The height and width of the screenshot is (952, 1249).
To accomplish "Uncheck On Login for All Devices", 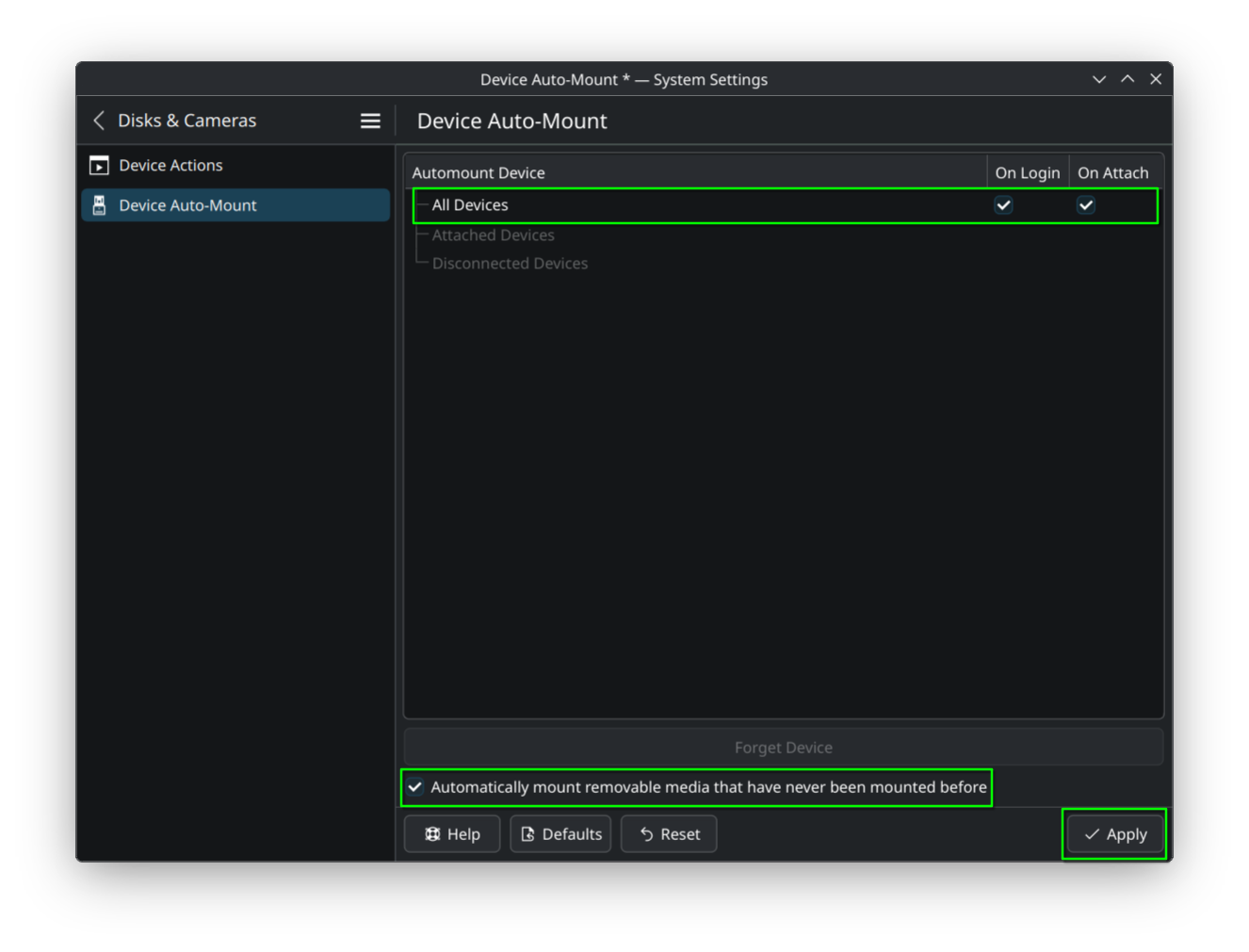I will [1003, 204].
